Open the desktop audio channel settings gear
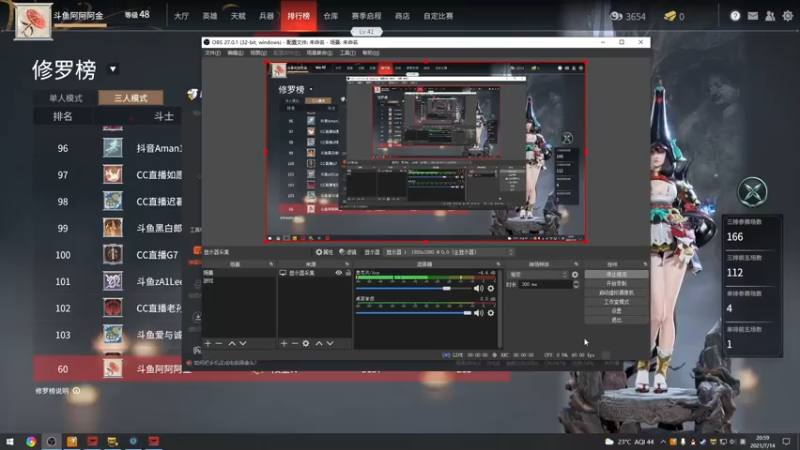This screenshot has width=800, height=450. coord(490,313)
